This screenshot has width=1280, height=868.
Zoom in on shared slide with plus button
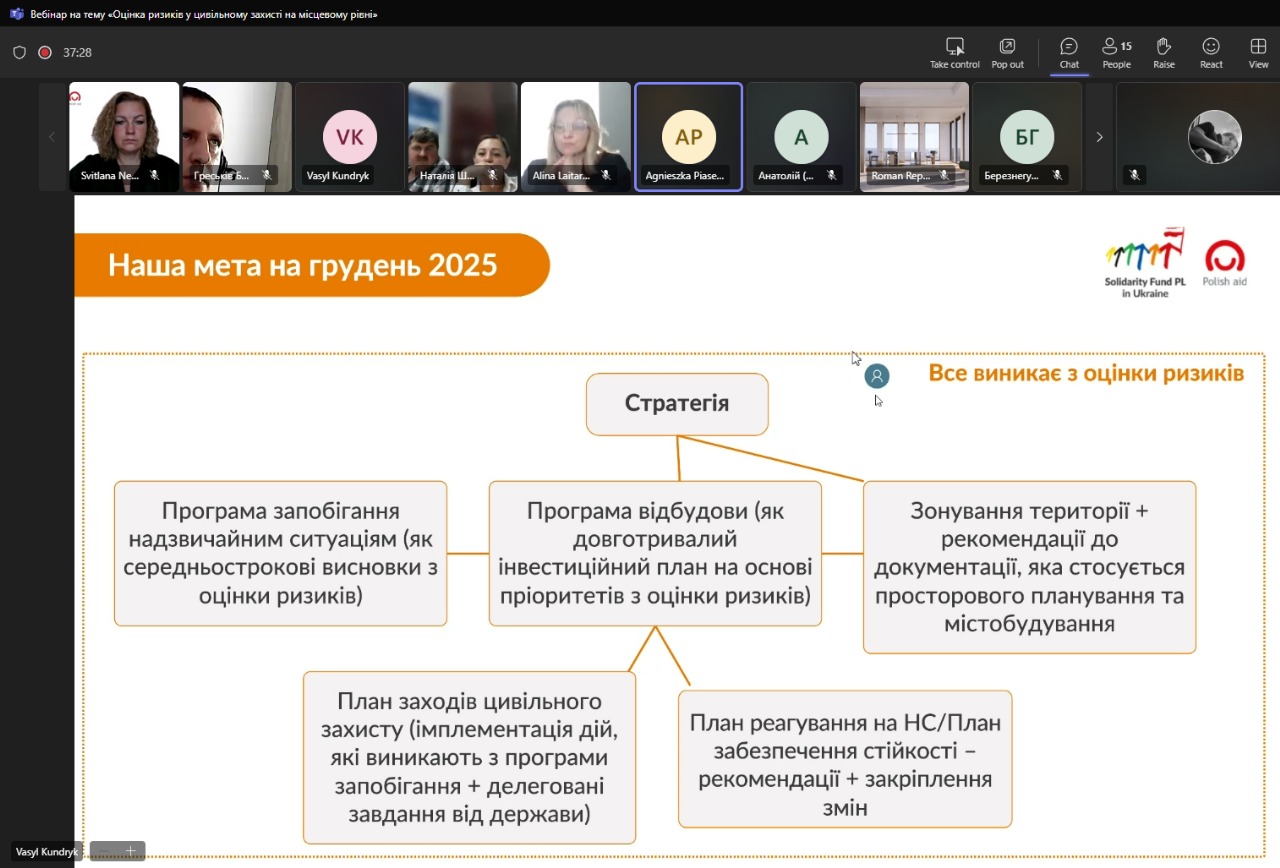130,851
